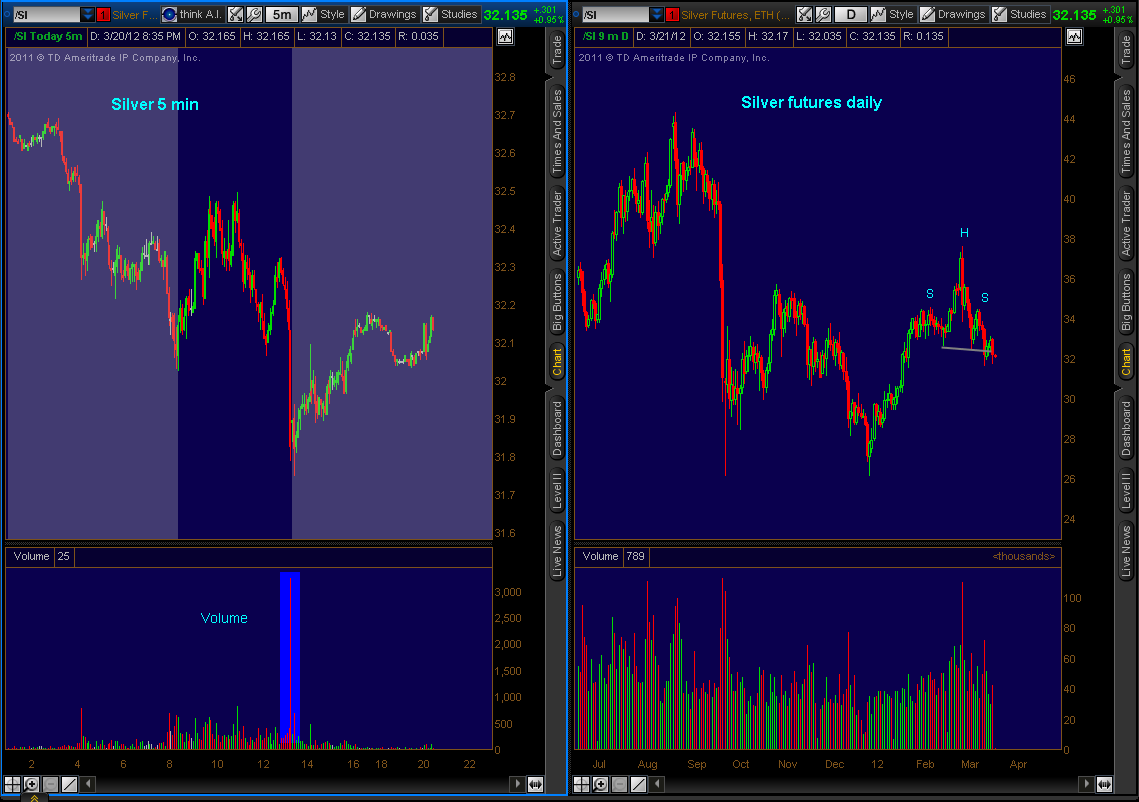Toggle link dot left of right symbol box
Viewport: 1139px width, 802px height.
coord(576,15)
